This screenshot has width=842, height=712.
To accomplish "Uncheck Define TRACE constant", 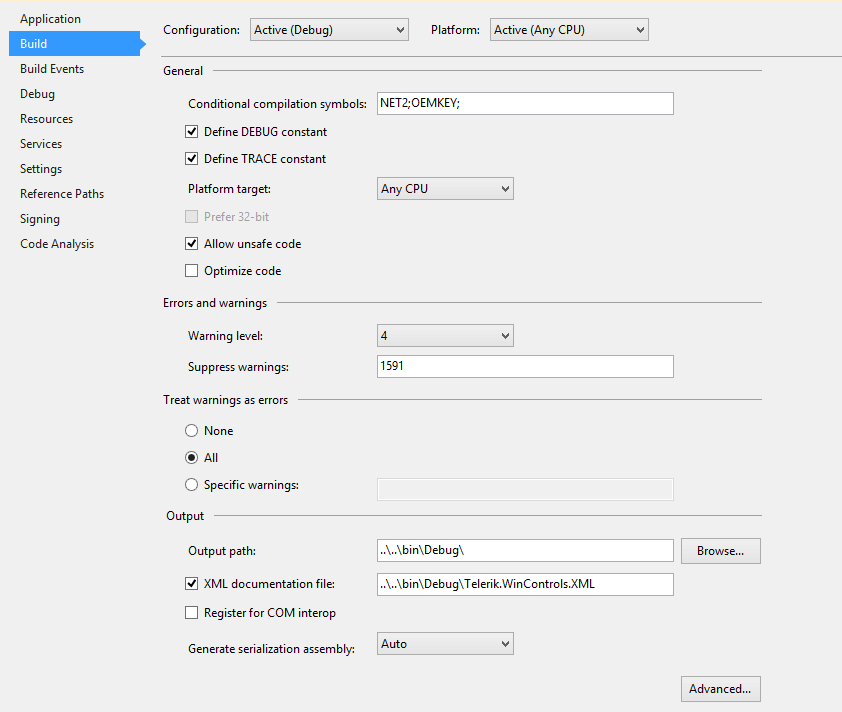I will [x=191, y=157].
